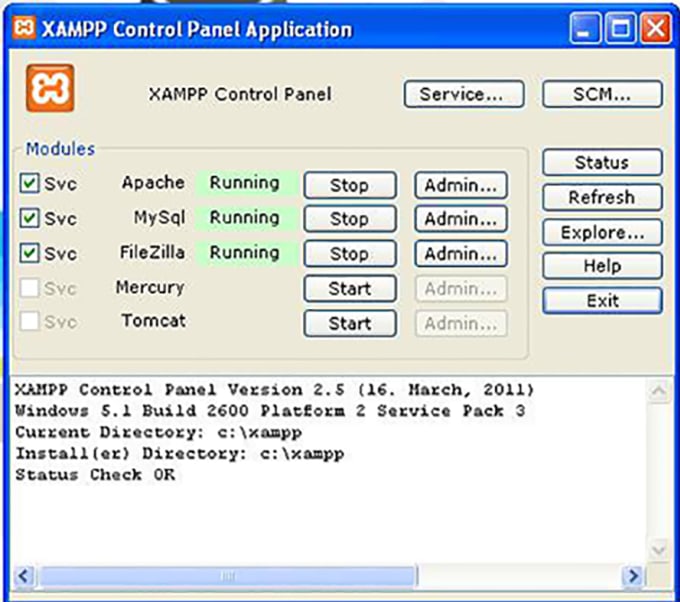This screenshot has width=680, height=602.
Task: Click the Apache module name
Action: pos(153,183)
